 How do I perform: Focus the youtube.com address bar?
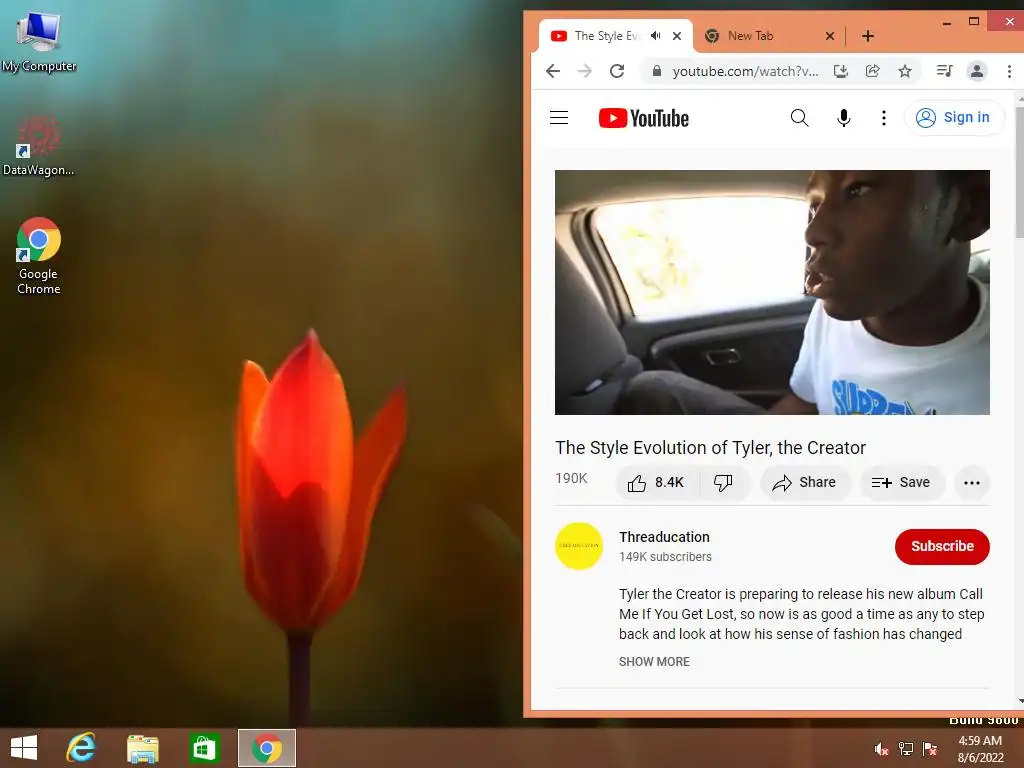coord(745,71)
